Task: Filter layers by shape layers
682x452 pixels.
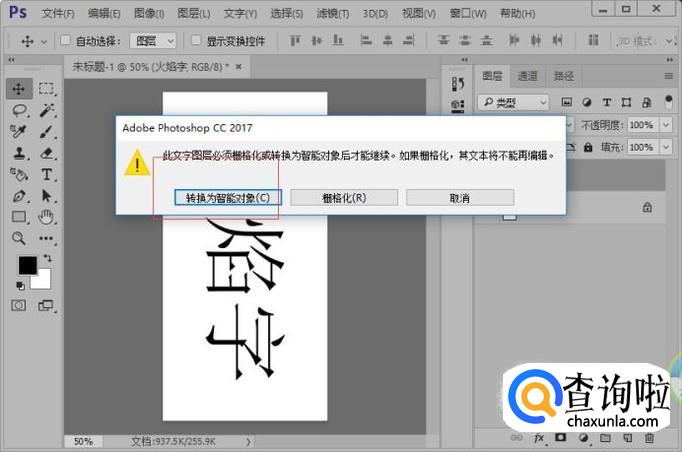Action: click(626, 102)
